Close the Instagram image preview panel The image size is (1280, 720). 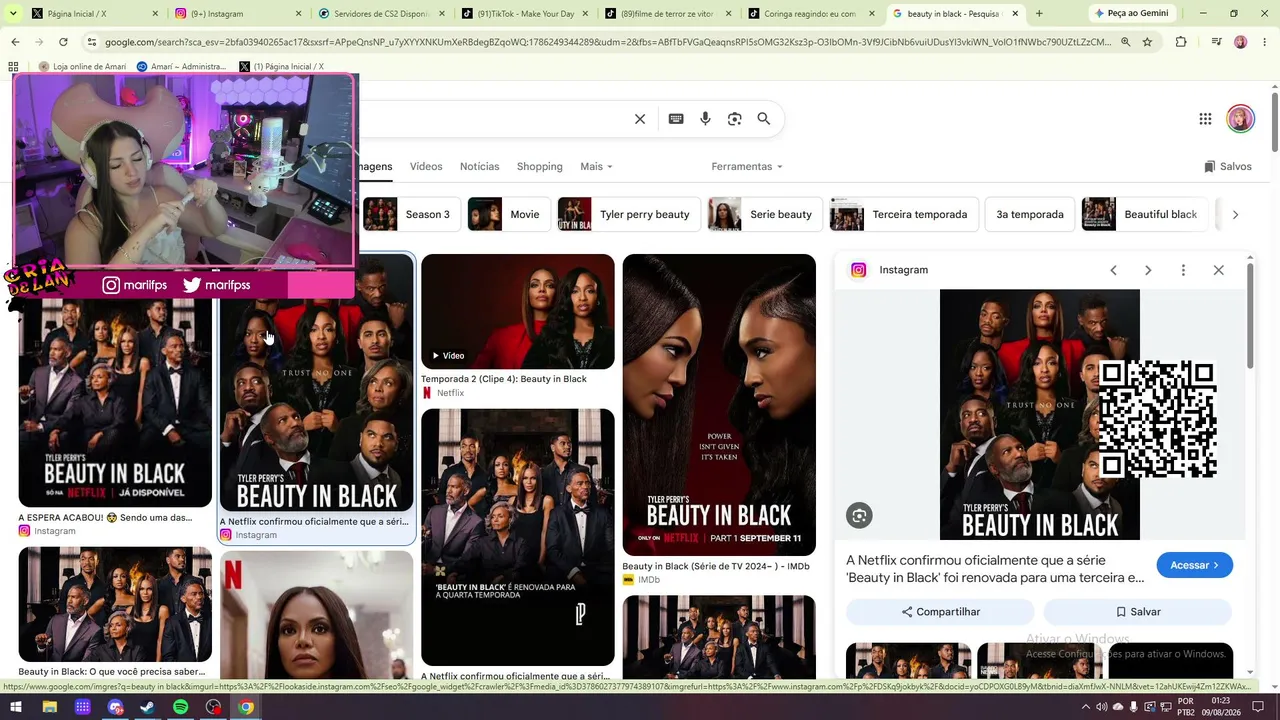[1218, 270]
